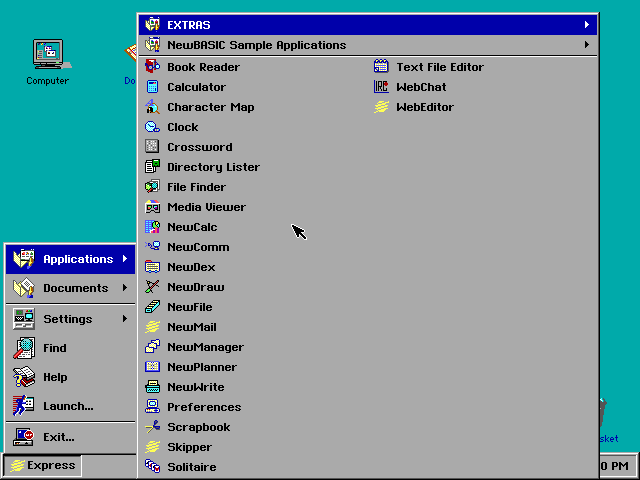Expand the NewBASIC Sample Applications arrow

(x=587, y=44)
